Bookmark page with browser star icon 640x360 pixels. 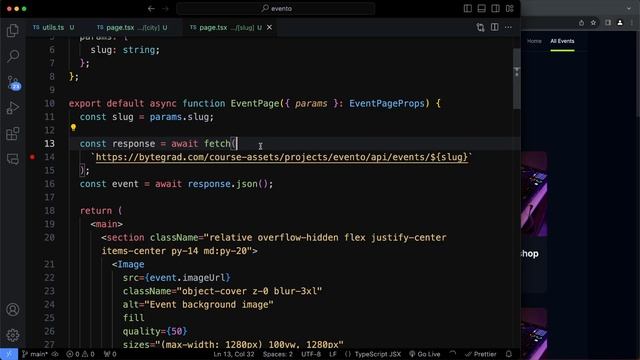click(x=593, y=23)
